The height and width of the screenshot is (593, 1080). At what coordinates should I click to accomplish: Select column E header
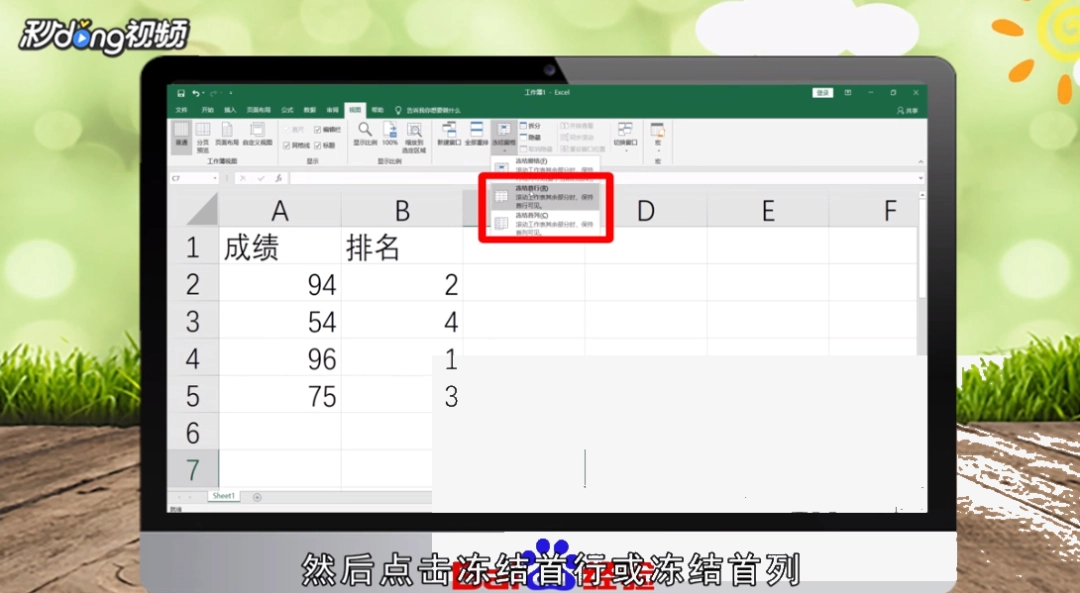(x=768, y=210)
